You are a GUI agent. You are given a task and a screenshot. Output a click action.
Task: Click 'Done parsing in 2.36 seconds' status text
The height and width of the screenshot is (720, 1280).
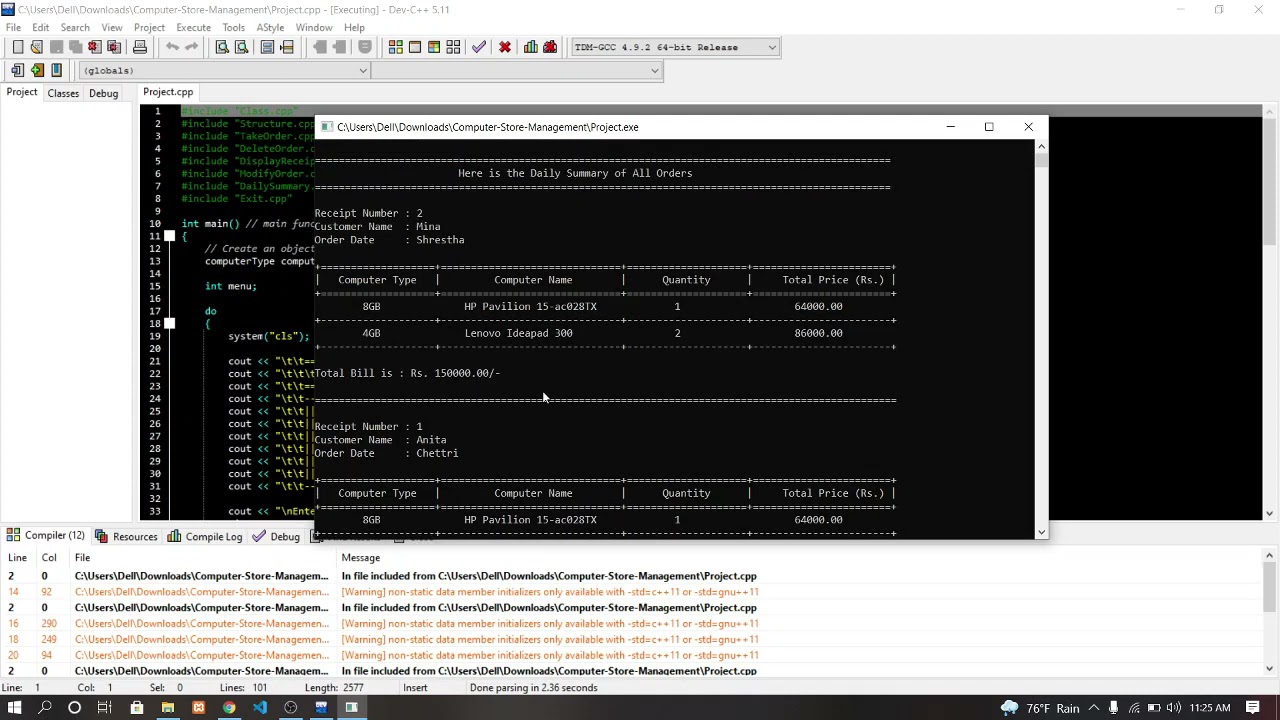(533, 688)
